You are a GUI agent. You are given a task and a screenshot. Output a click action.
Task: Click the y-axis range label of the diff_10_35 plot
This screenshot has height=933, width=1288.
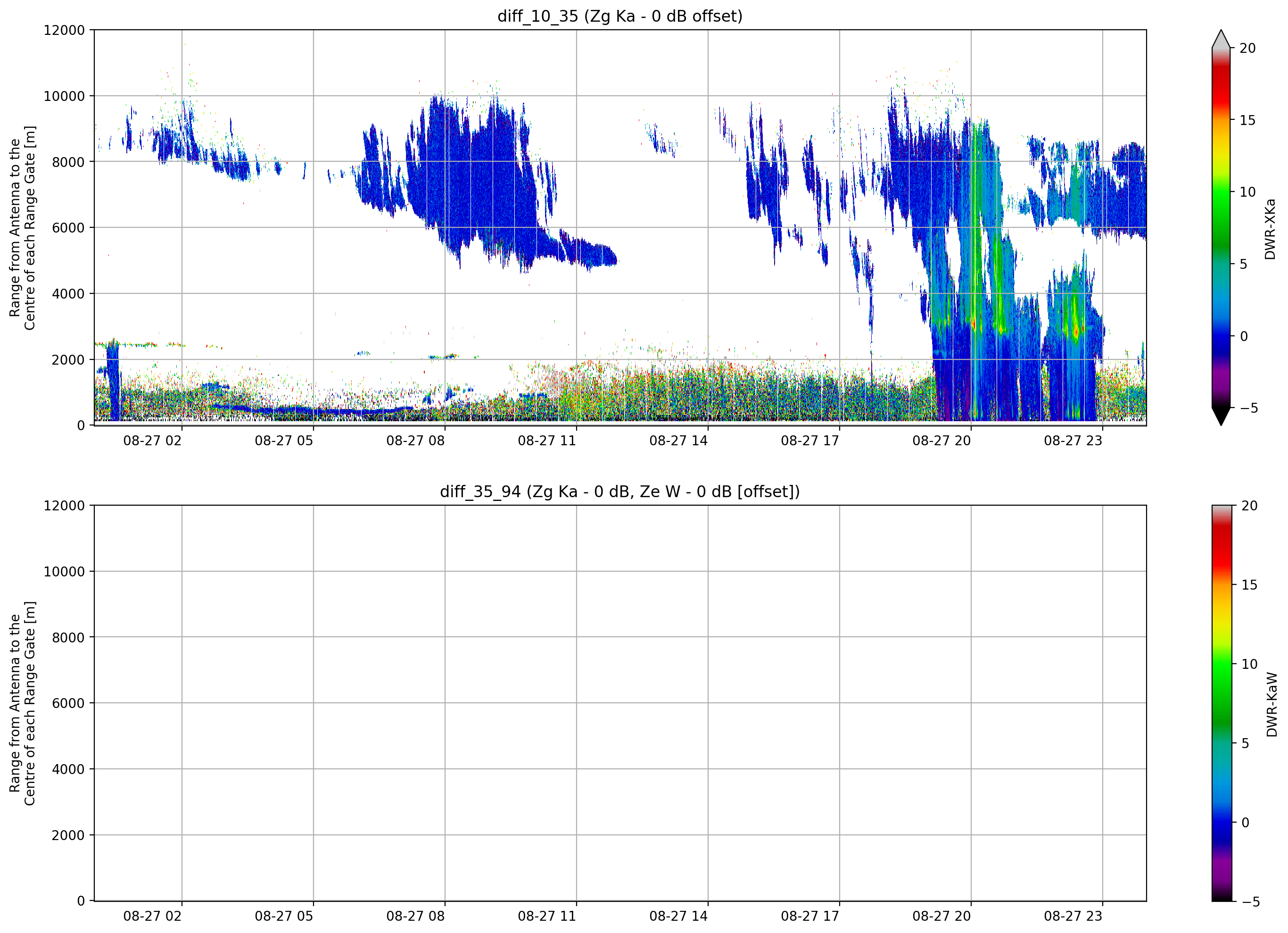(22, 228)
